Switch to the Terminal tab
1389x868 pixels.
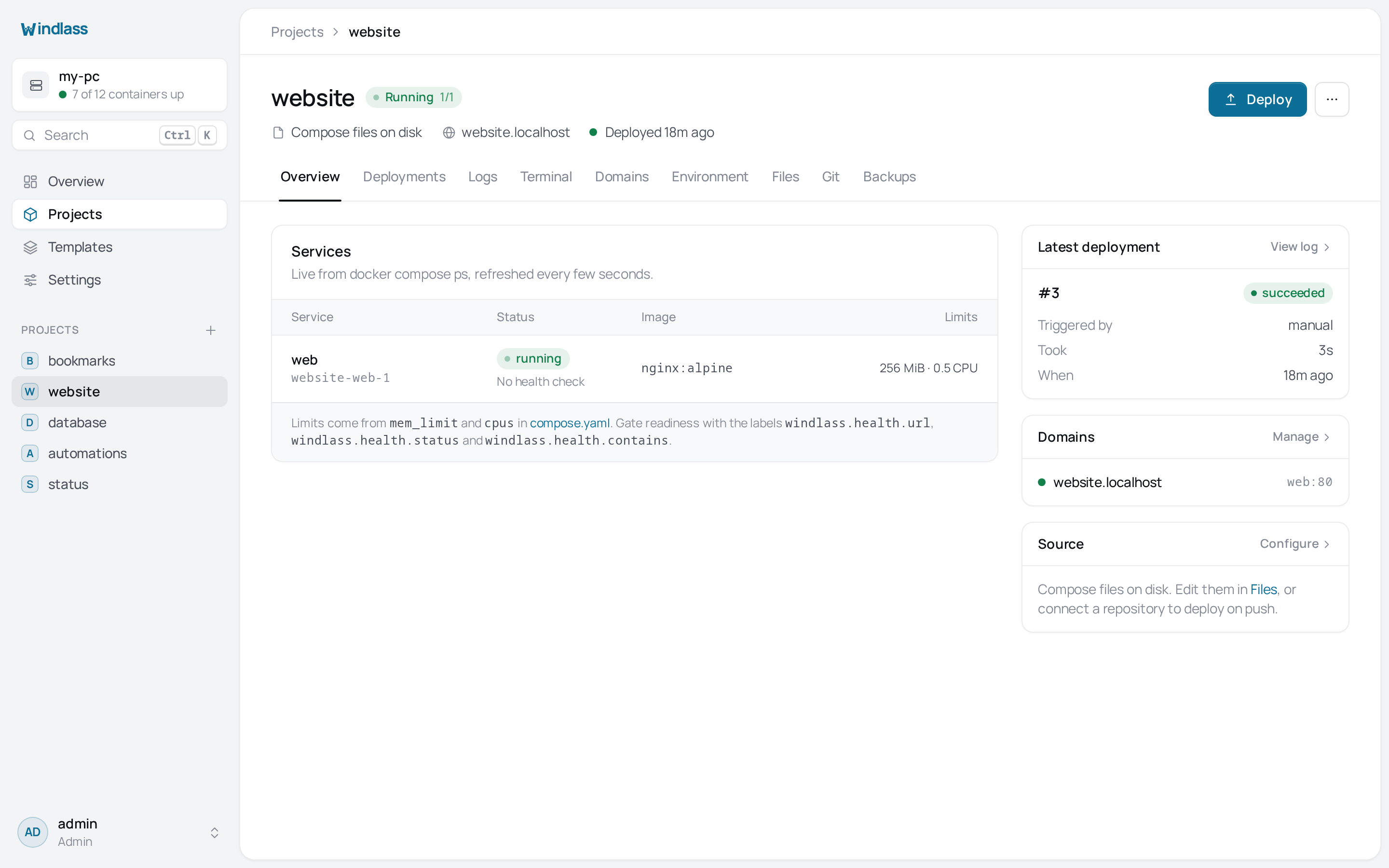[x=546, y=177]
